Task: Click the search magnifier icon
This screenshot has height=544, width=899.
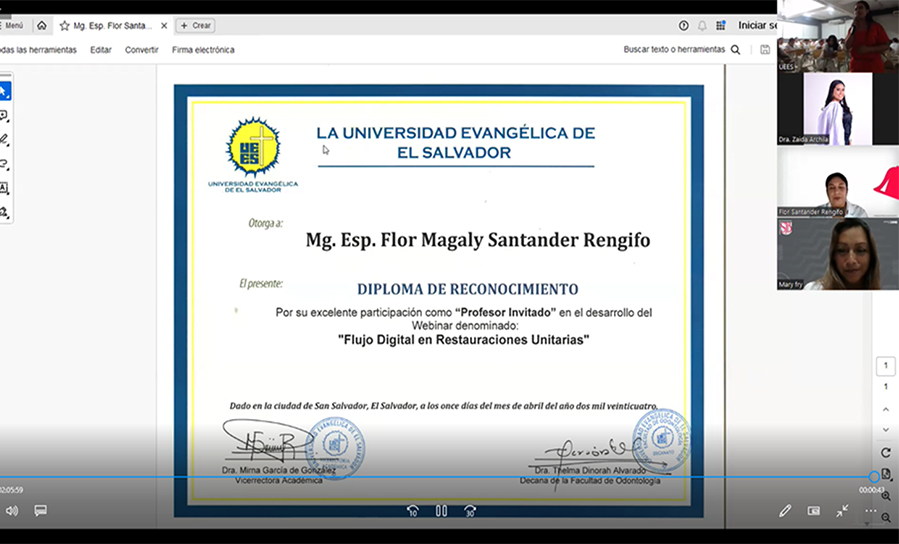Action: point(736,50)
